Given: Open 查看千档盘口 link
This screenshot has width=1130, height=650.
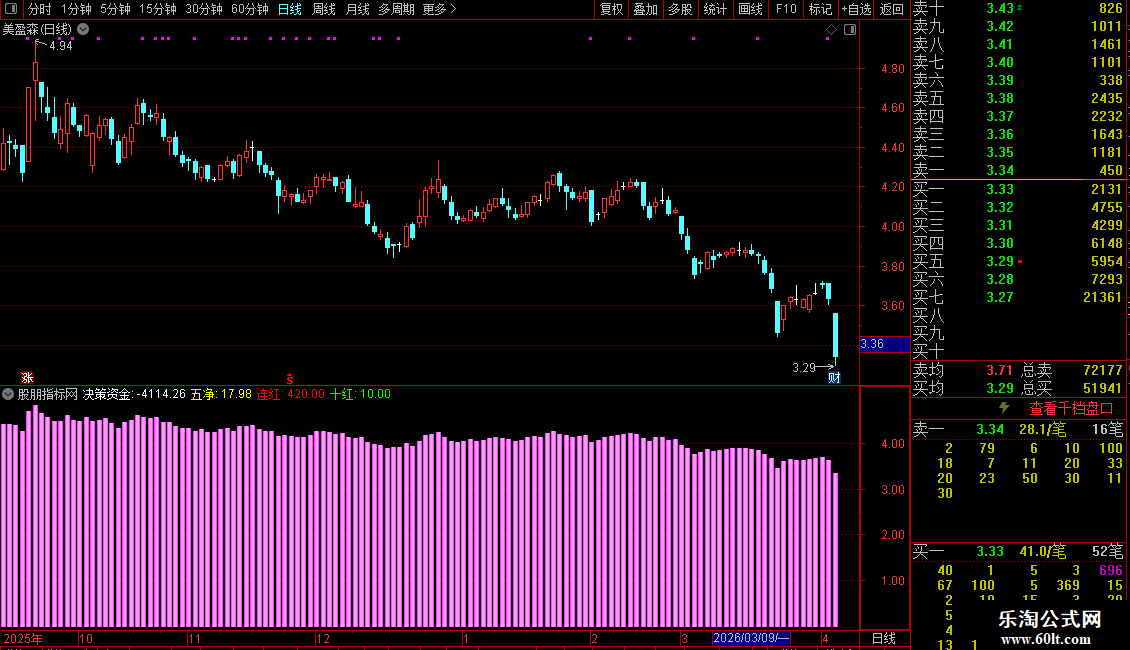Looking at the screenshot, I should pyautogui.click(x=1071, y=409).
